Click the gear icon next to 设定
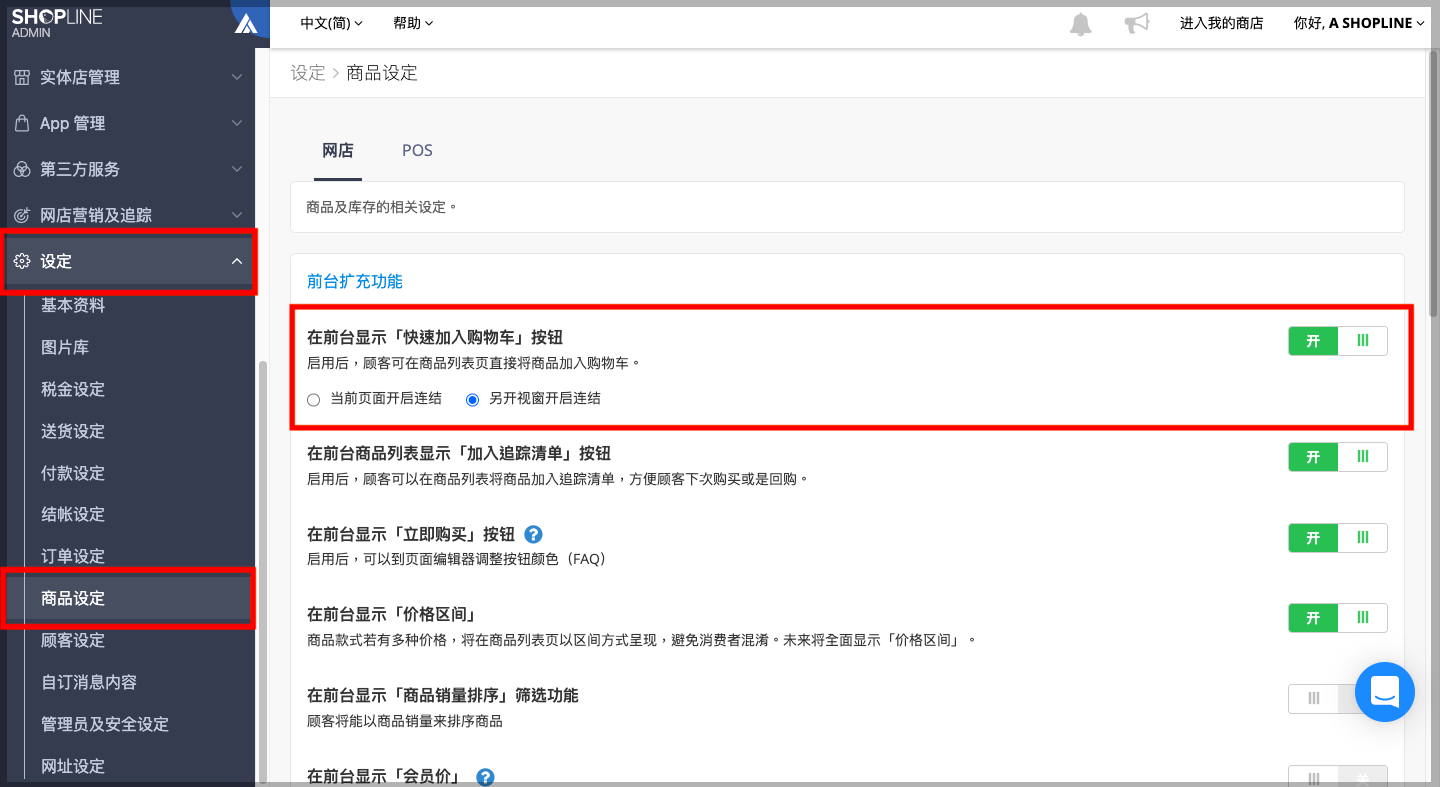Screen dimensions: 1440x787 coord(21,261)
